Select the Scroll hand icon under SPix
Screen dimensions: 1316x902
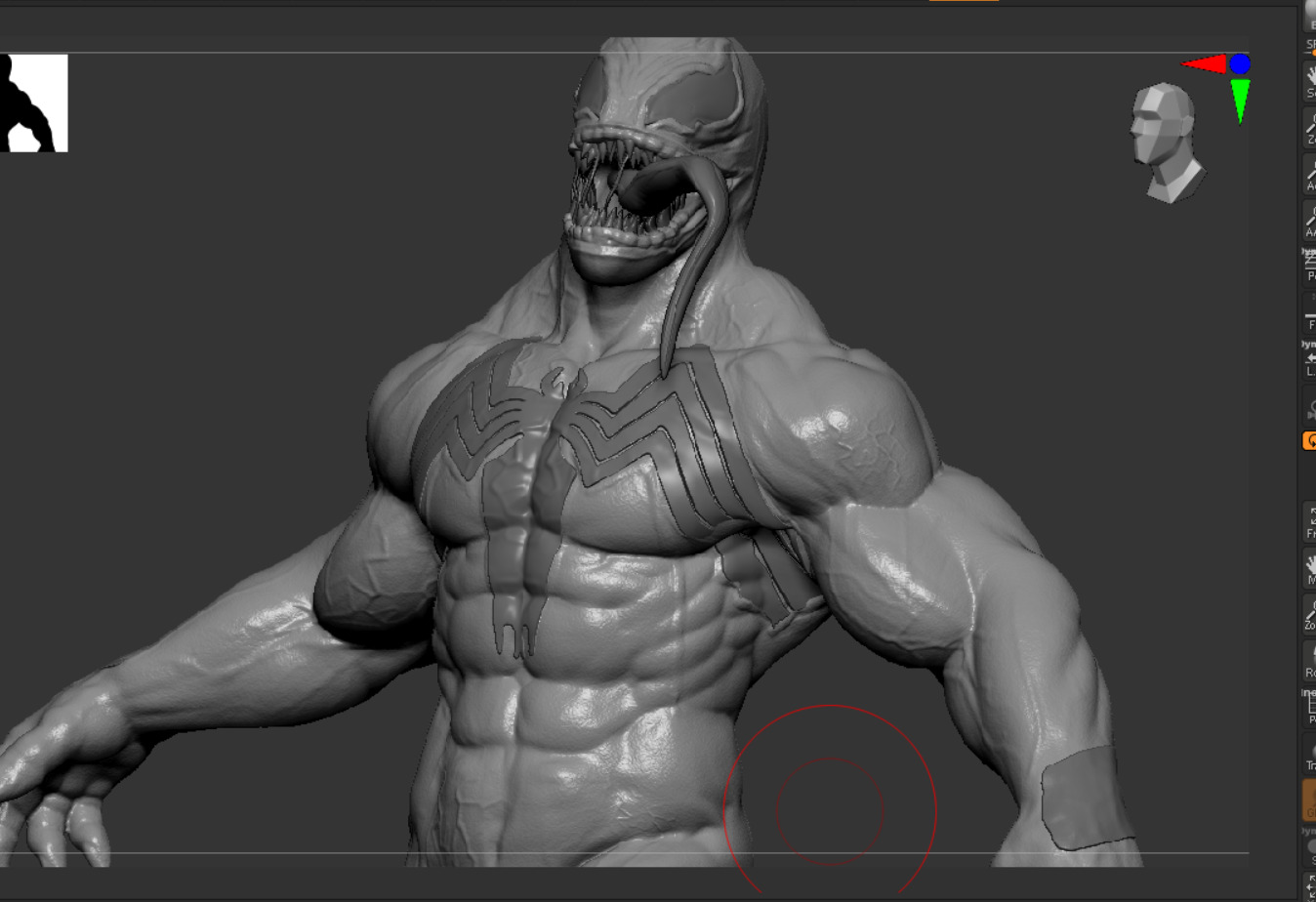(x=1310, y=81)
